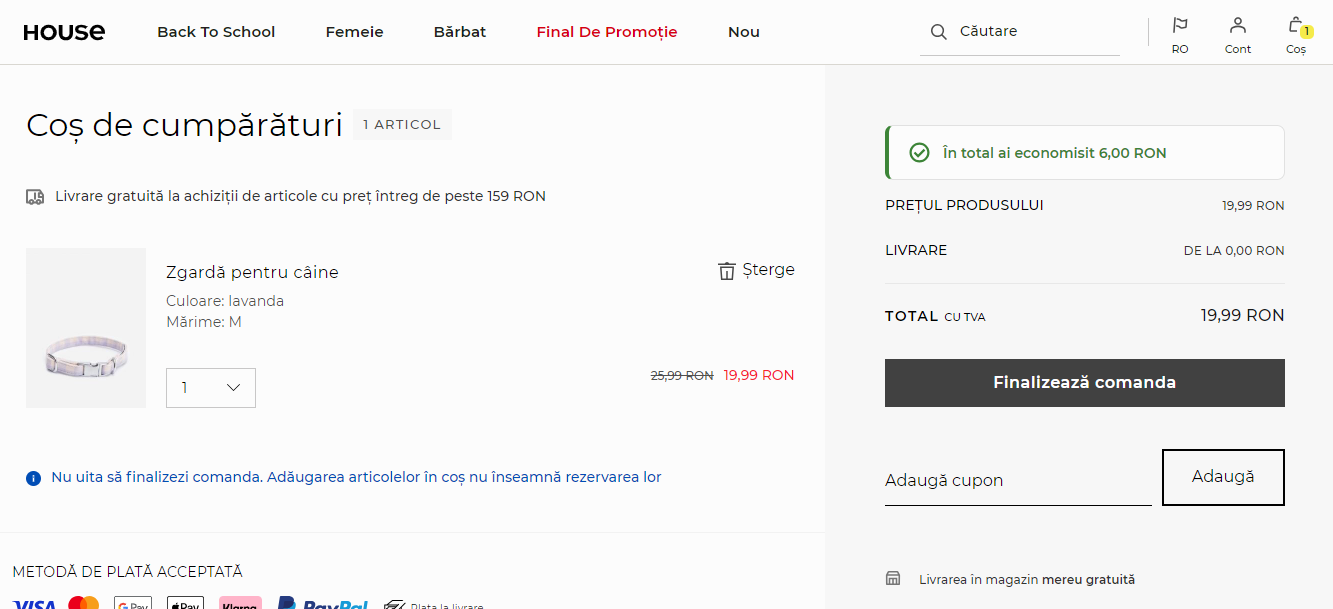The image size is (1333, 609).
Task: Click the search magnifier icon
Action: coord(938,32)
